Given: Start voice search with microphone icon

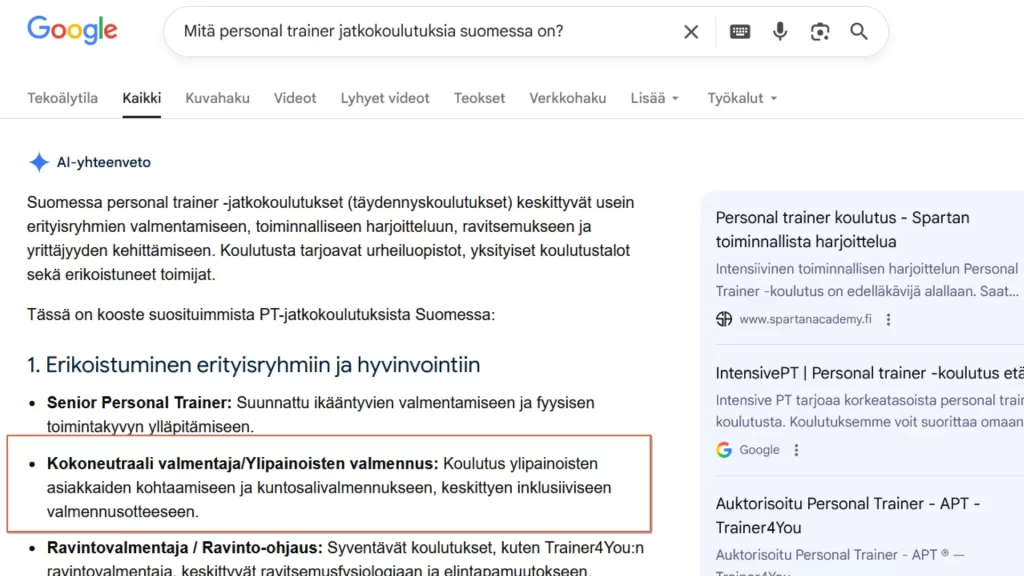Looking at the screenshot, I should tap(780, 32).
